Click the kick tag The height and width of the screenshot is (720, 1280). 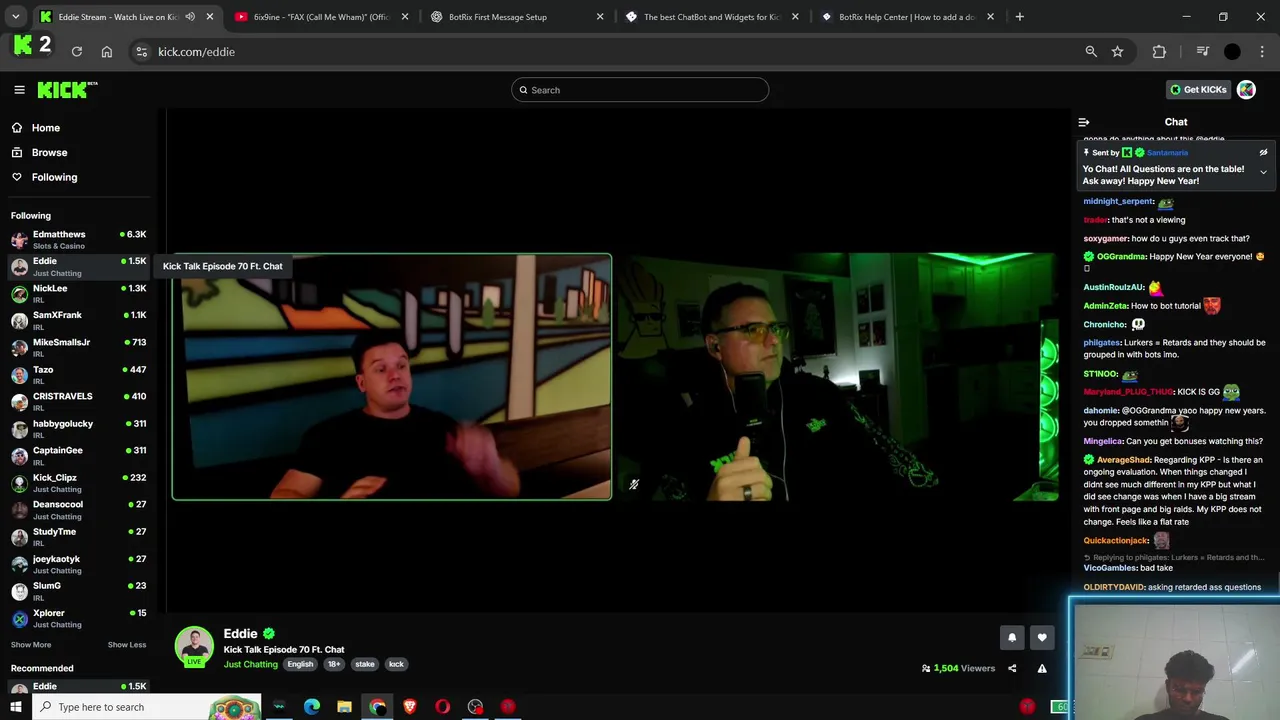[x=396, y=664]
